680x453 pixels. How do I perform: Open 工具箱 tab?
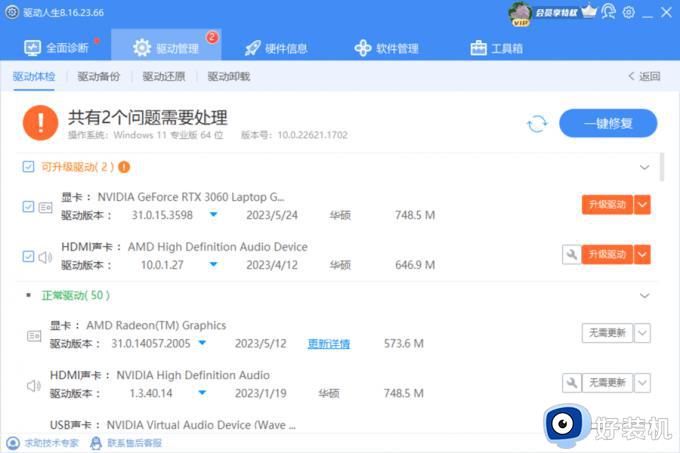[497, 48]
